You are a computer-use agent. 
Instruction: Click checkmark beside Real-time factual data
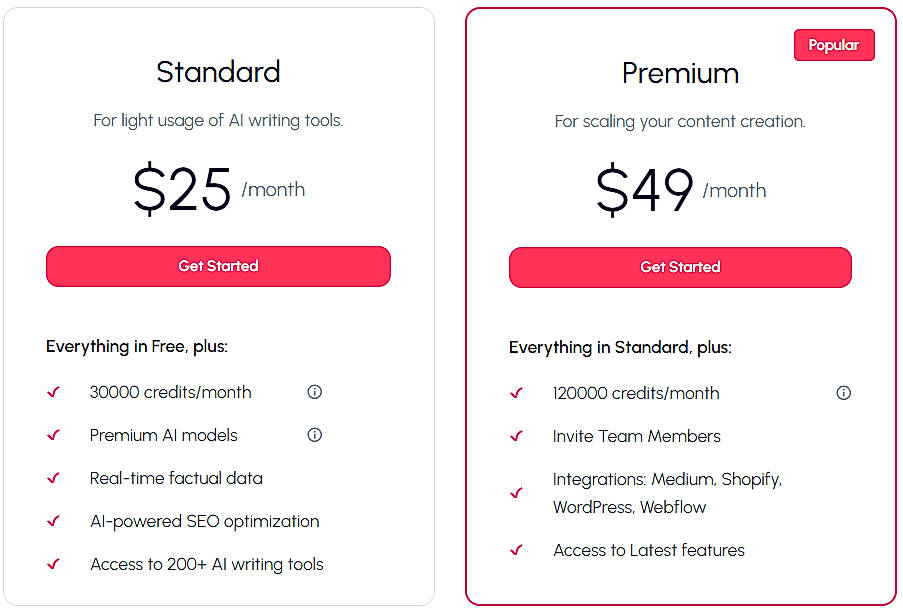click(x=54, y=478)
